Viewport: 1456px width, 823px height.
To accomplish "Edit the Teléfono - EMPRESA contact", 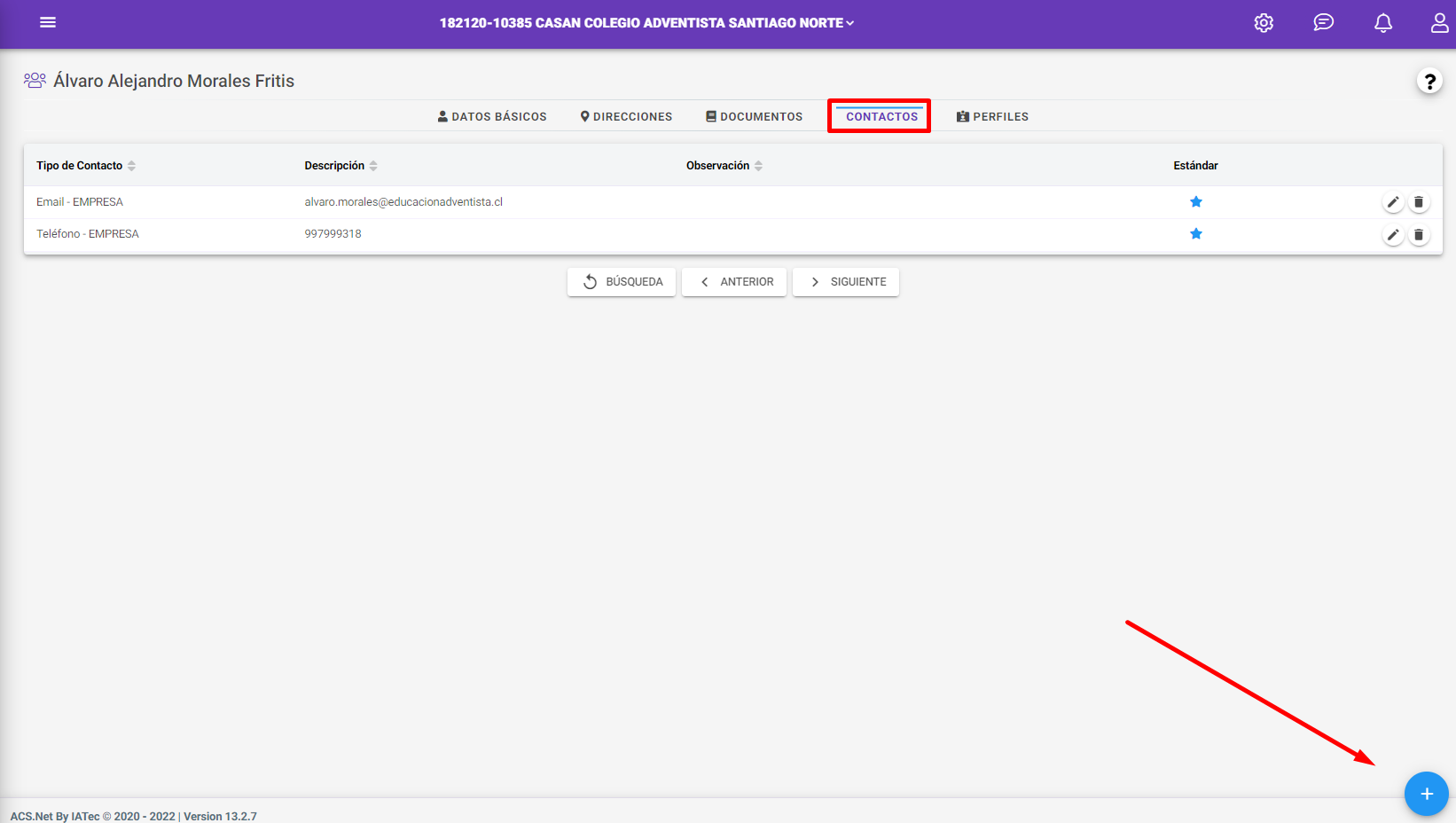I will click(1393, 235).
